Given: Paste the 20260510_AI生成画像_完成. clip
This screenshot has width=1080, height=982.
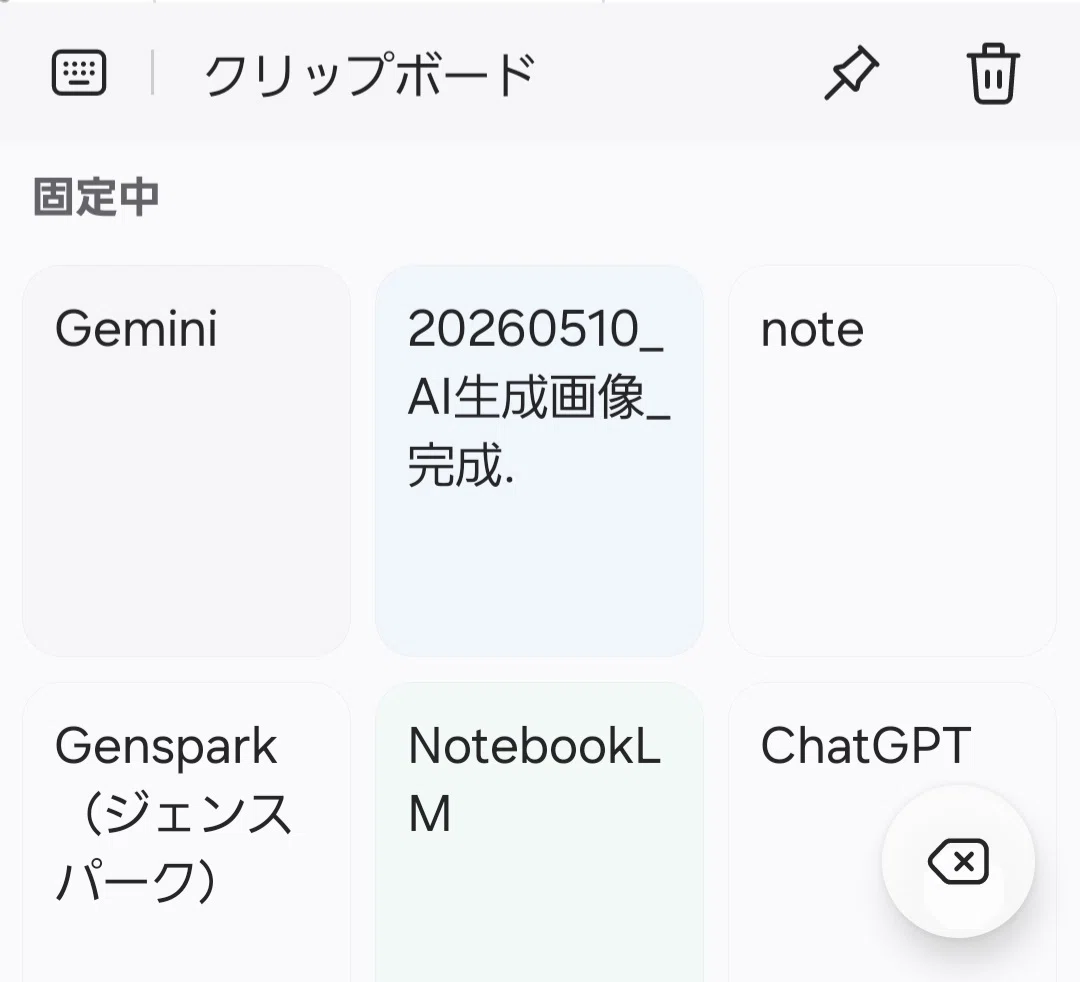Looking at the screenshot, I should point(539,461).
